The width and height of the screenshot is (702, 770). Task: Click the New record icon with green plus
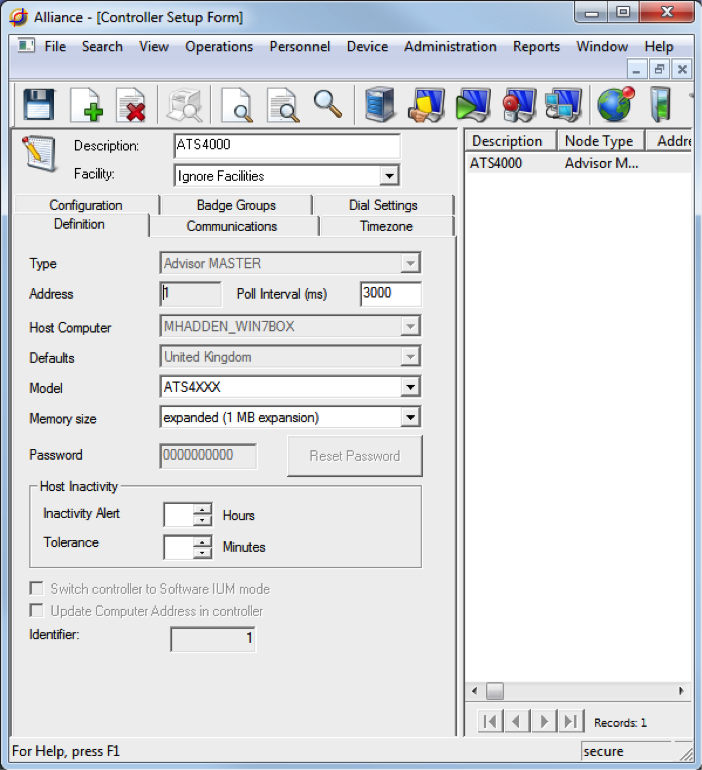point(86,104)
